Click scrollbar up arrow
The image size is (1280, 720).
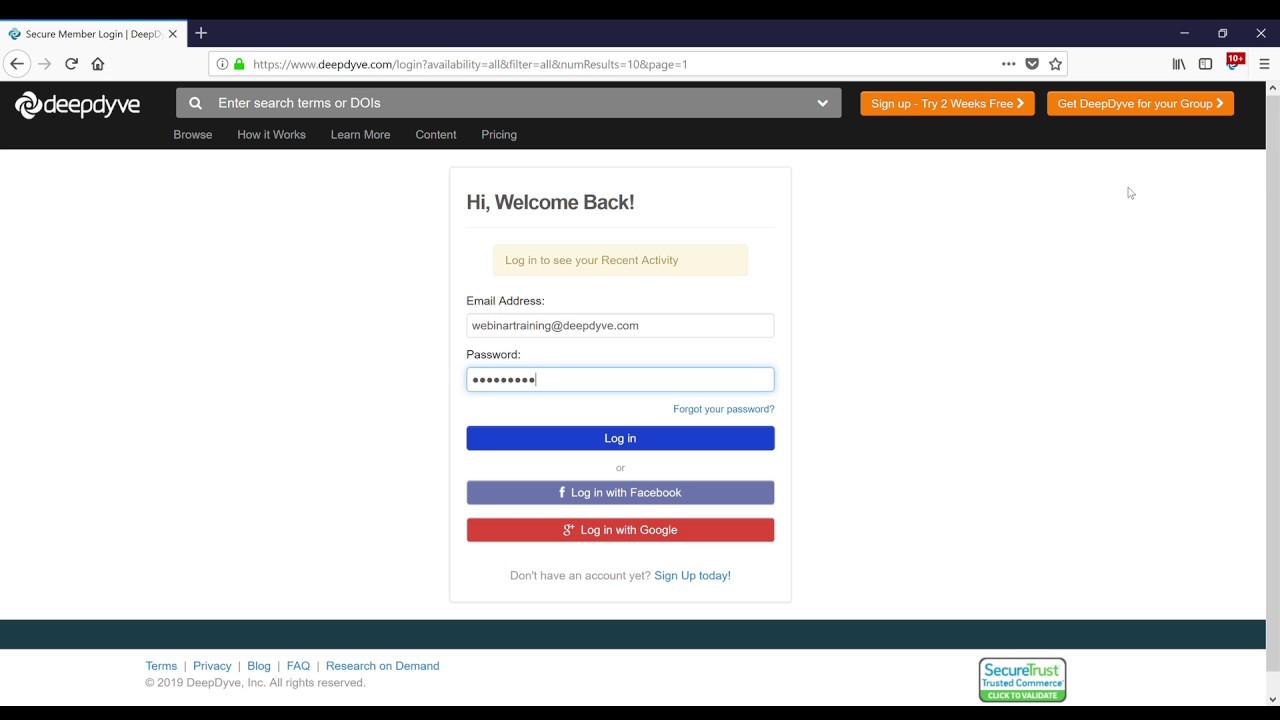click(1272, 88)
